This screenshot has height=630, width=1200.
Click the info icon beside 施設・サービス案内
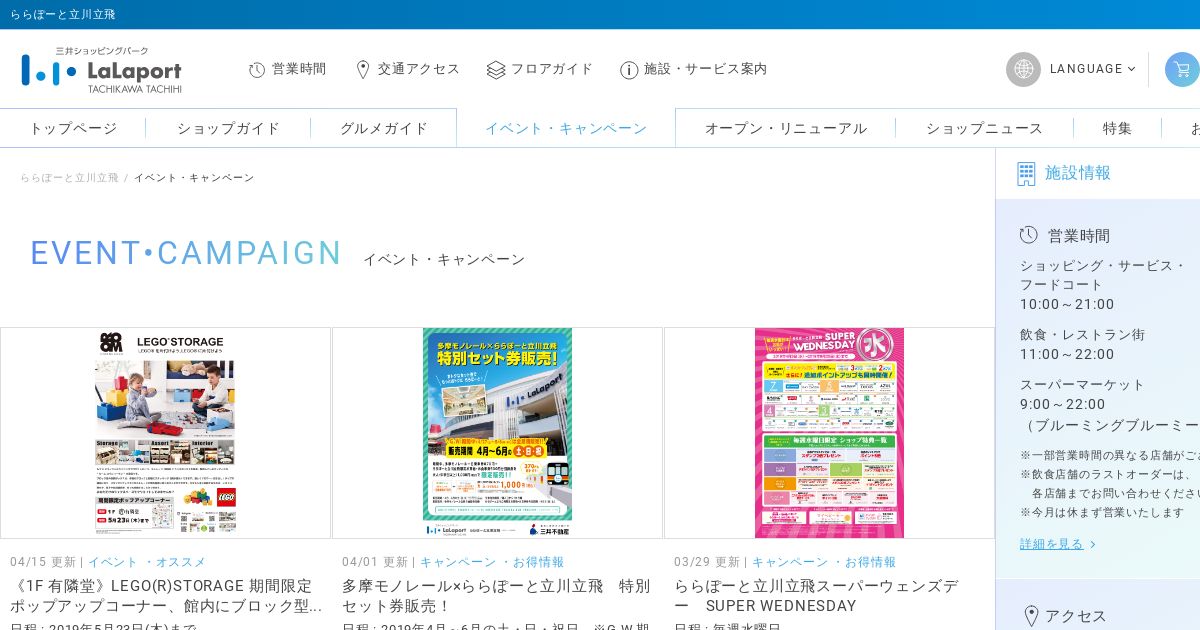coord(629,69)
